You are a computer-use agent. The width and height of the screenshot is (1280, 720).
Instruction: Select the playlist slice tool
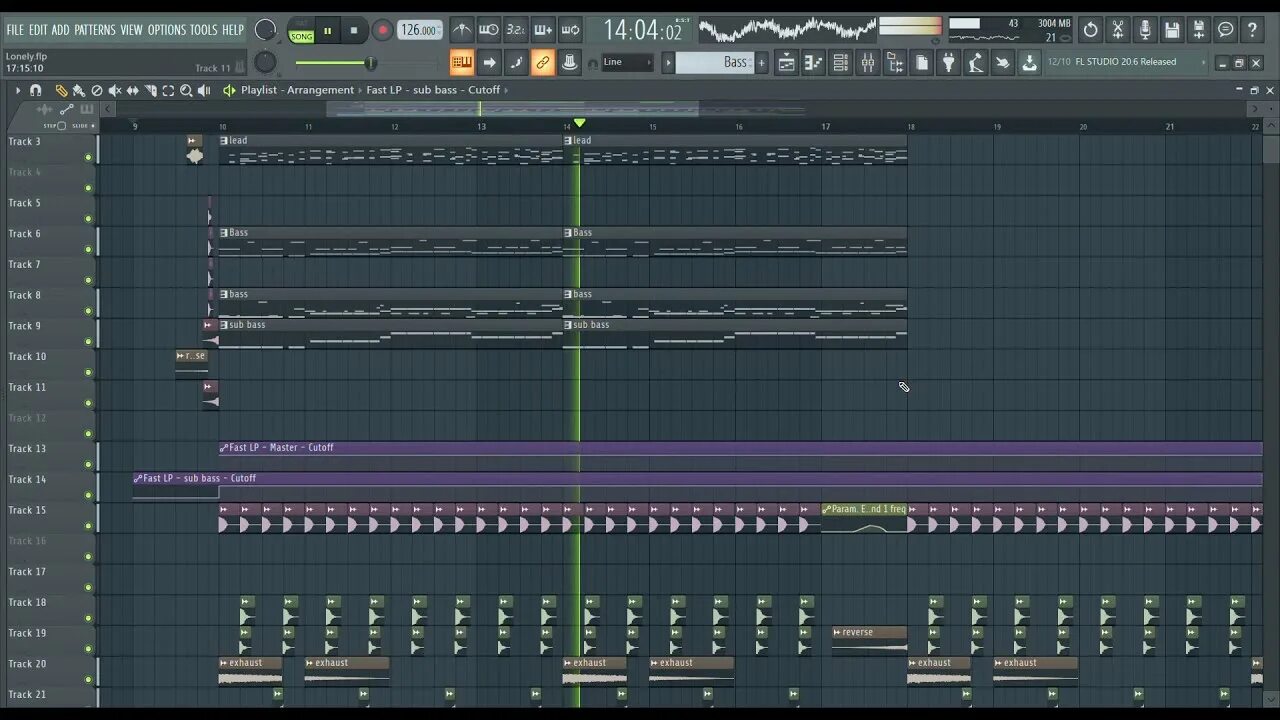151,90
